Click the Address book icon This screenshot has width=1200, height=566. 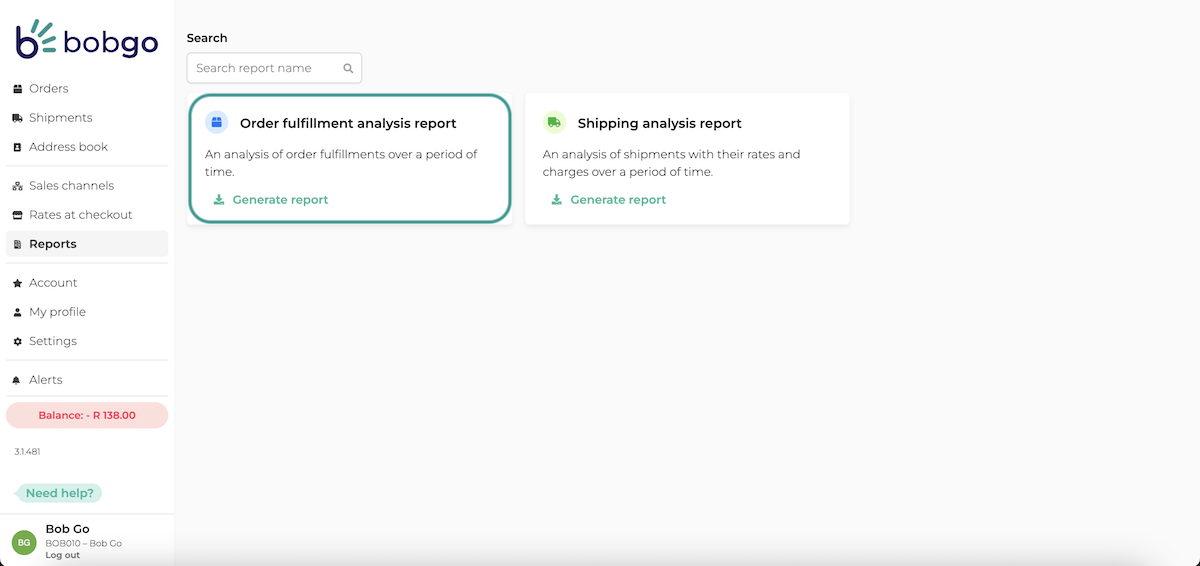tap(17, 147)
